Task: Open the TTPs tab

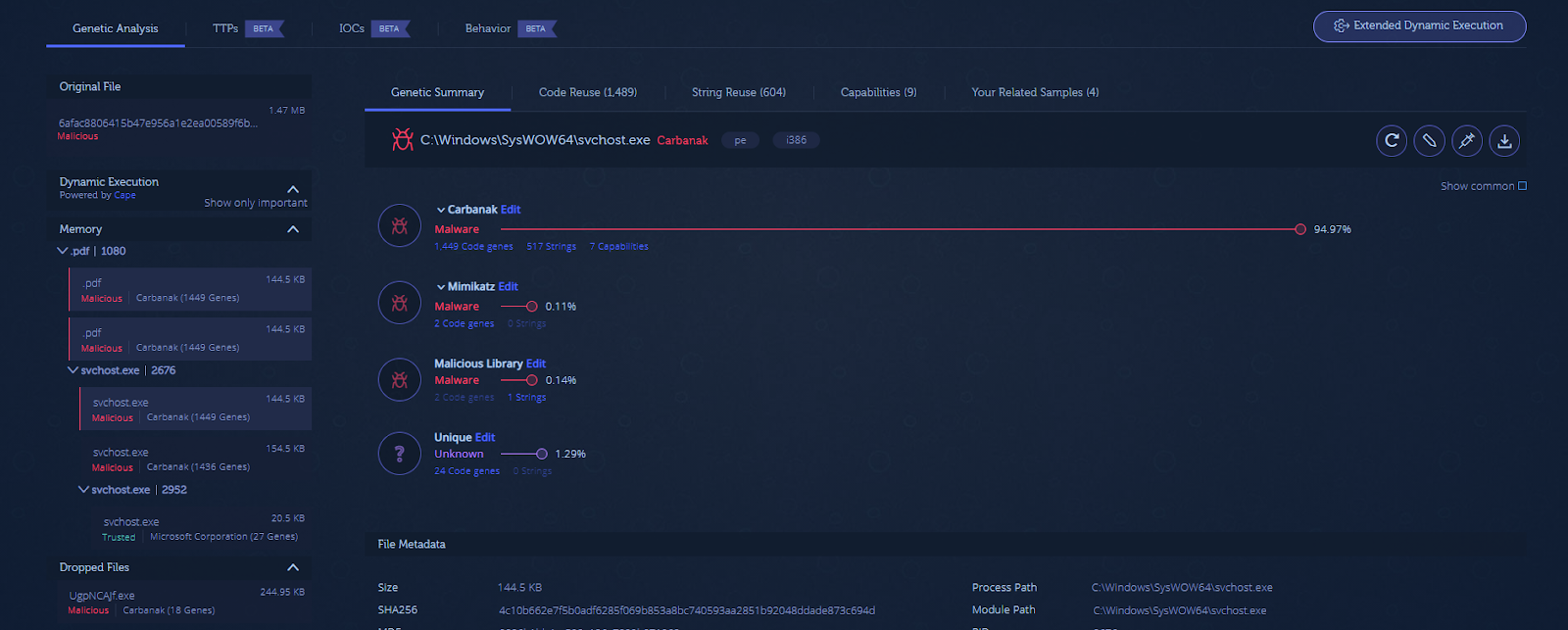Action: (x=226, y=28)
